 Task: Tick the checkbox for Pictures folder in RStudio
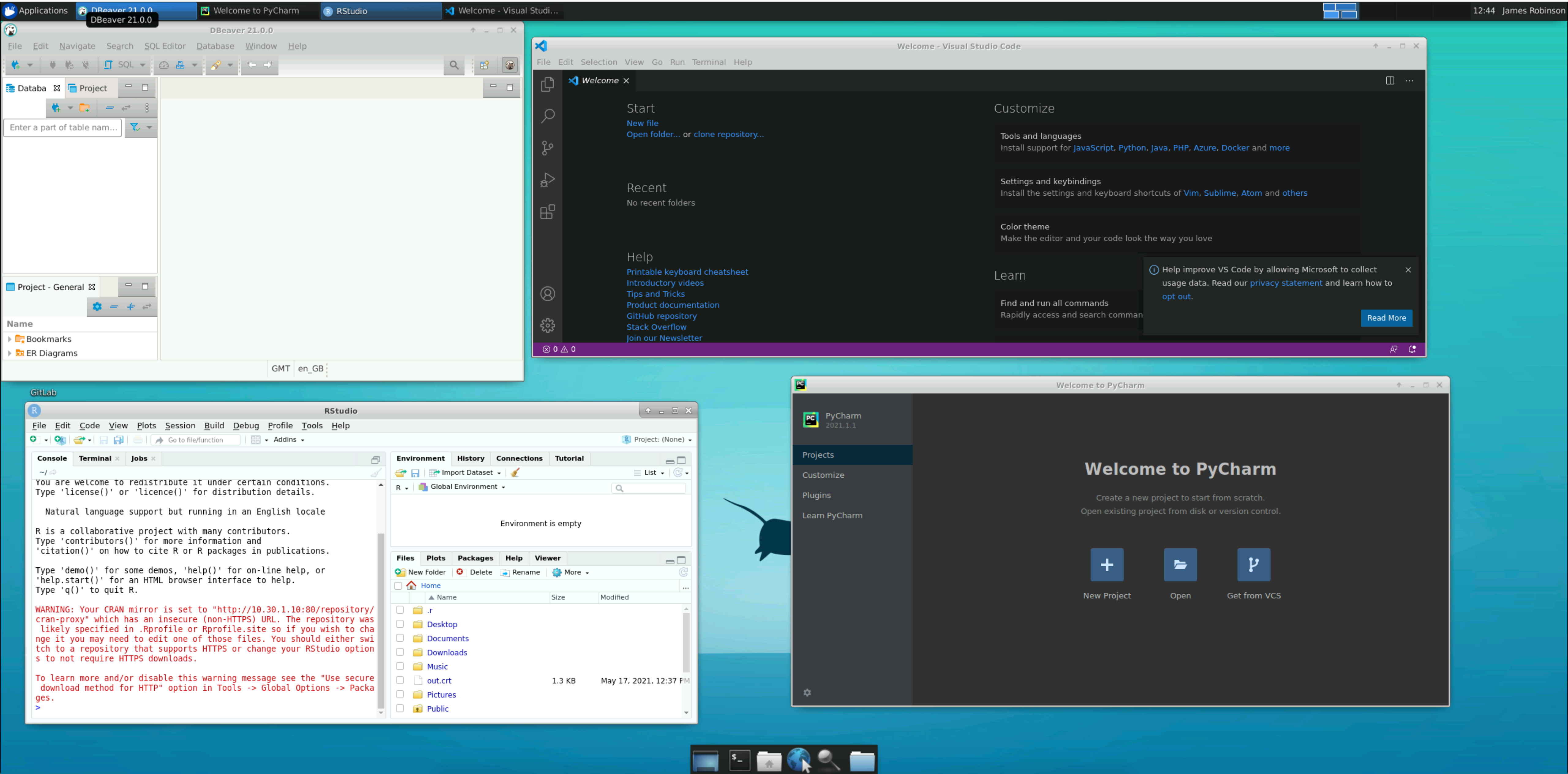point(400,694)
